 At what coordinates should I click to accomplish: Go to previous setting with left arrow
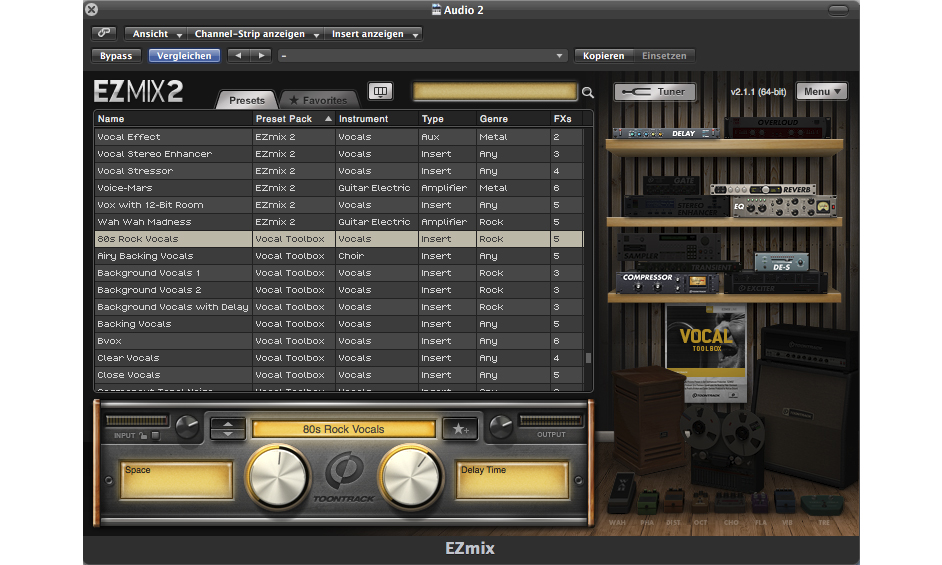coord(239,55)
